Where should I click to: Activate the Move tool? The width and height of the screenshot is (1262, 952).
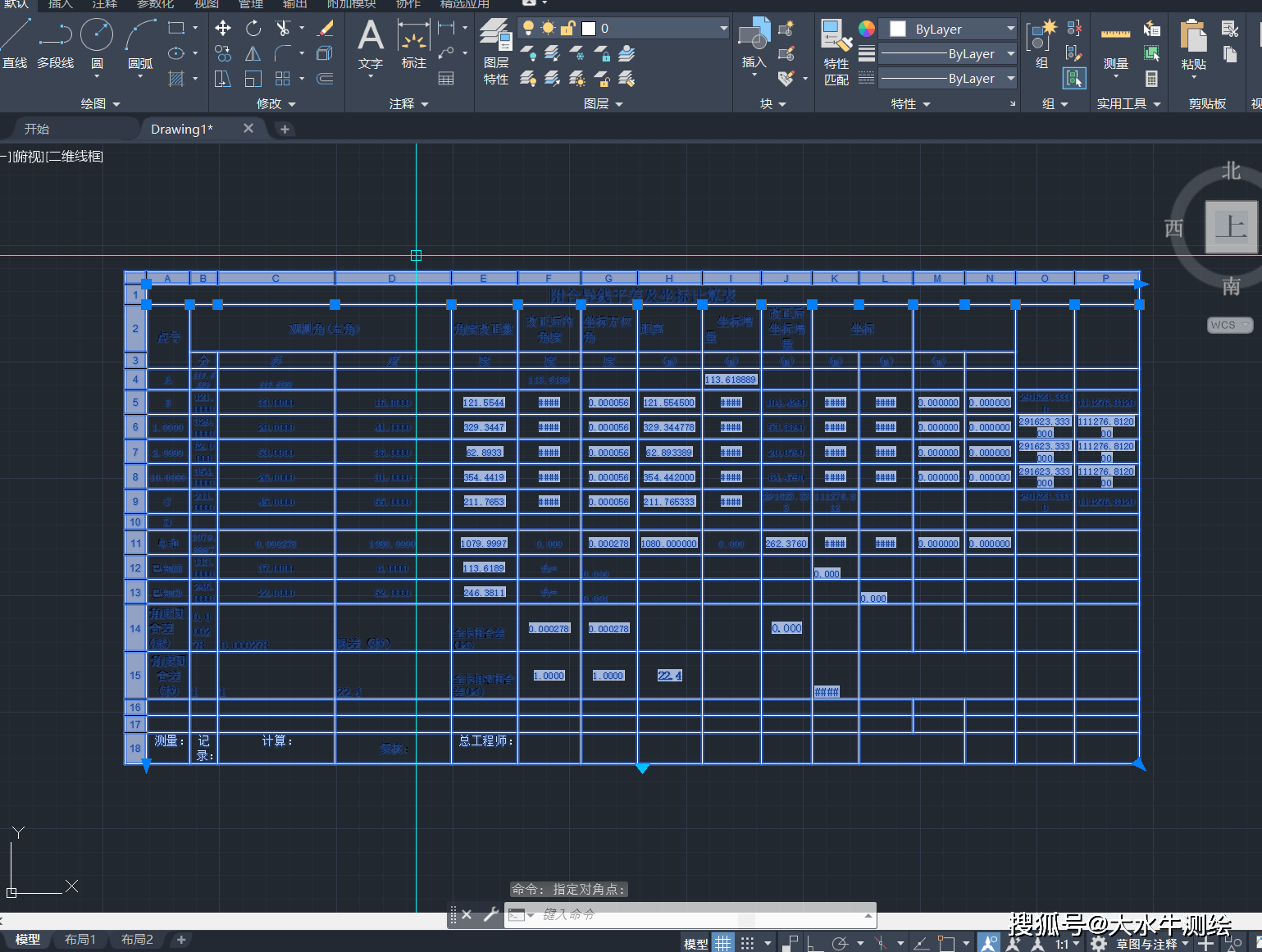pyautogui.click(x=223, y=28)
